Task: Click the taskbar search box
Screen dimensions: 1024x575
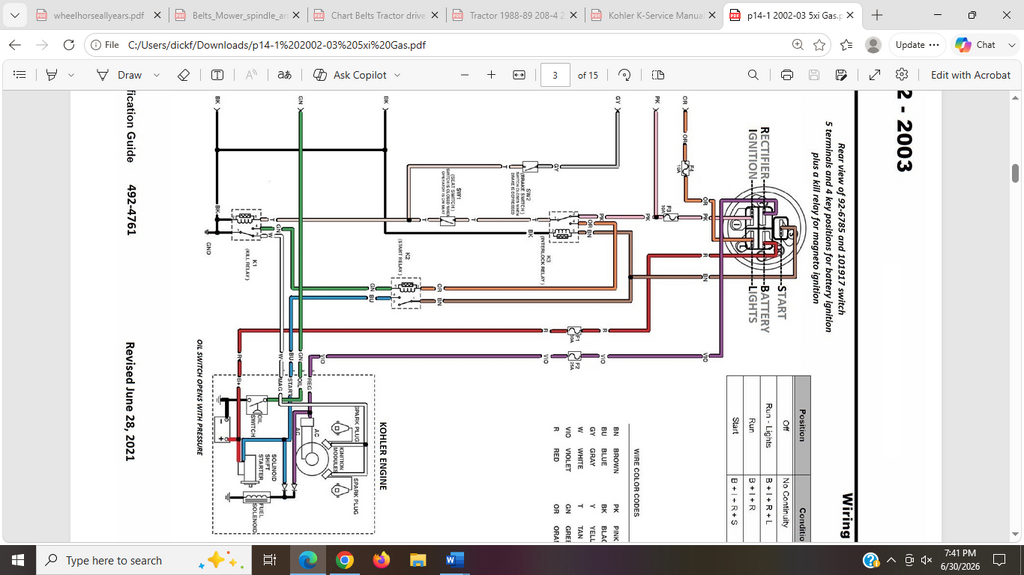Action: point(143,560)
